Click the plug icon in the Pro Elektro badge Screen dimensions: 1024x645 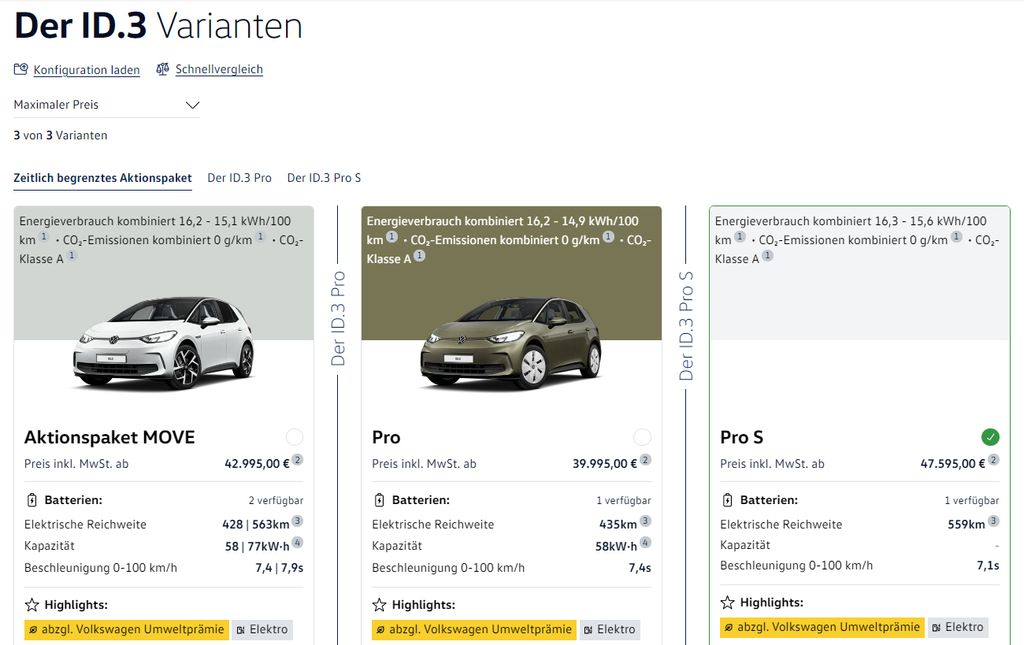pos(592,630)
